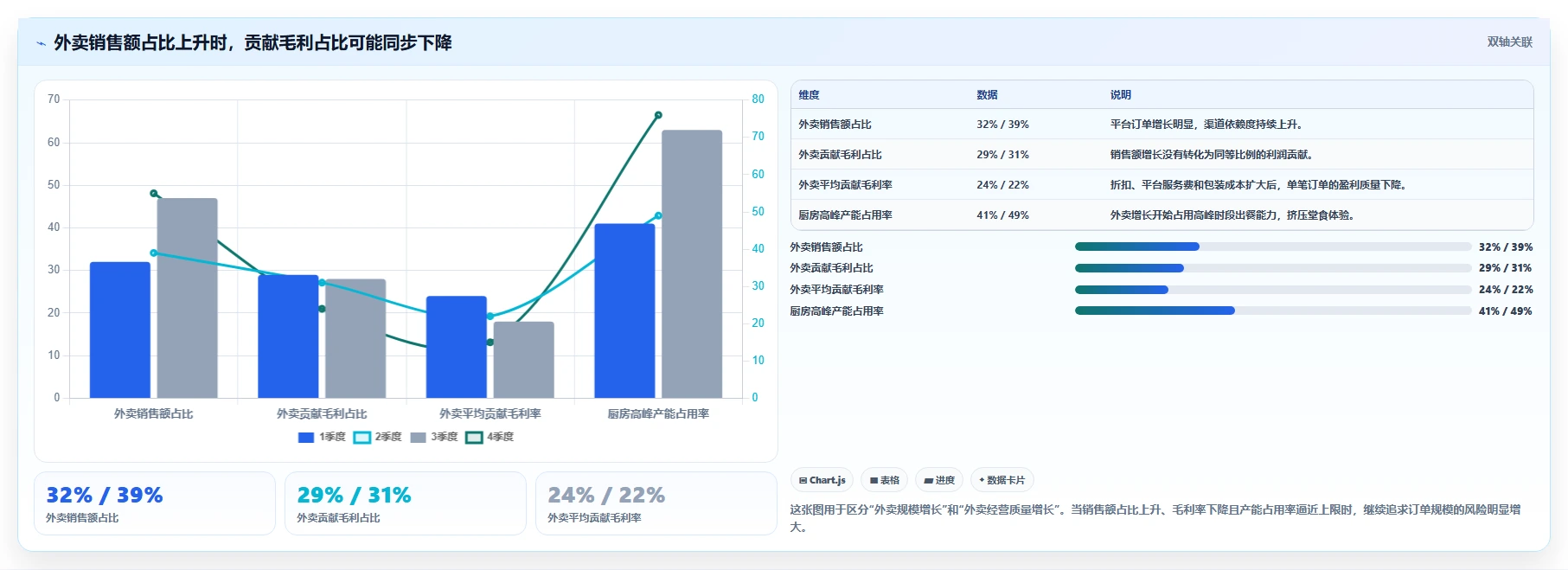Click the 厨房高峰产能占用率 x-axis category label

click(x=658, y=414)
